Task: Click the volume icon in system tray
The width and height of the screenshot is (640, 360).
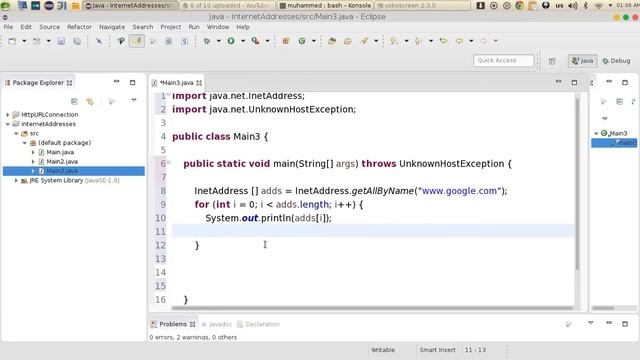Action: (x=573, y=6)
